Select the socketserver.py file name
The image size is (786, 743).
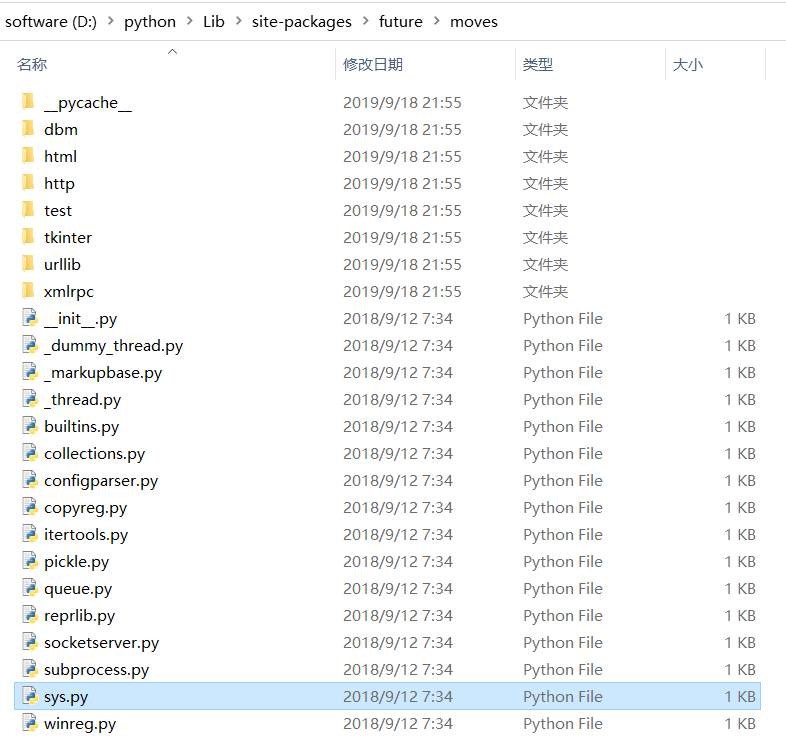click(101, 644)
